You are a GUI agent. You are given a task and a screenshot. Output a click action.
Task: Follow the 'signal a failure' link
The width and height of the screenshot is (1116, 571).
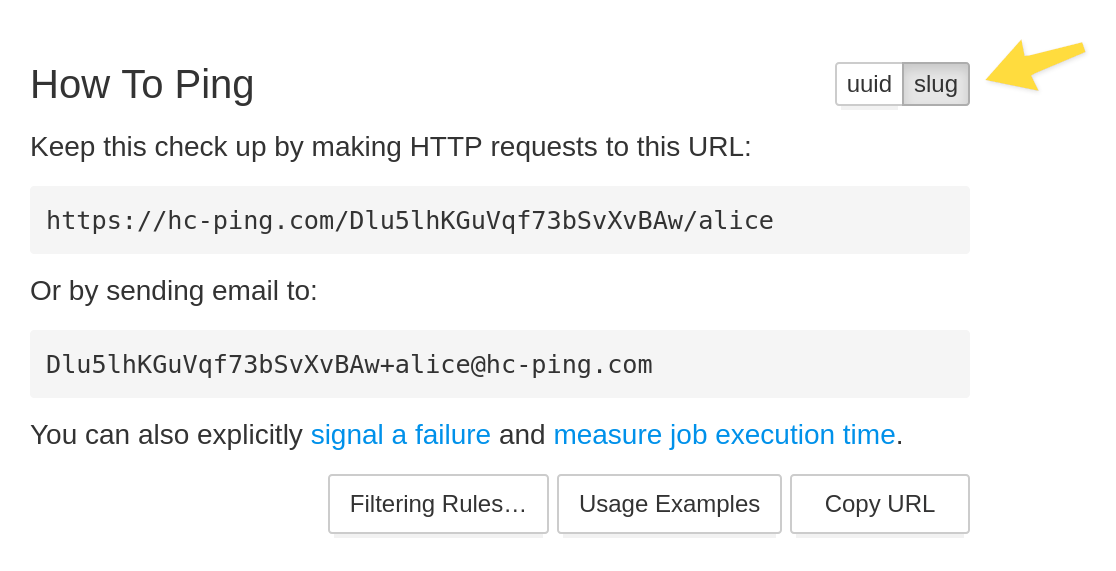tap(400, 435)
